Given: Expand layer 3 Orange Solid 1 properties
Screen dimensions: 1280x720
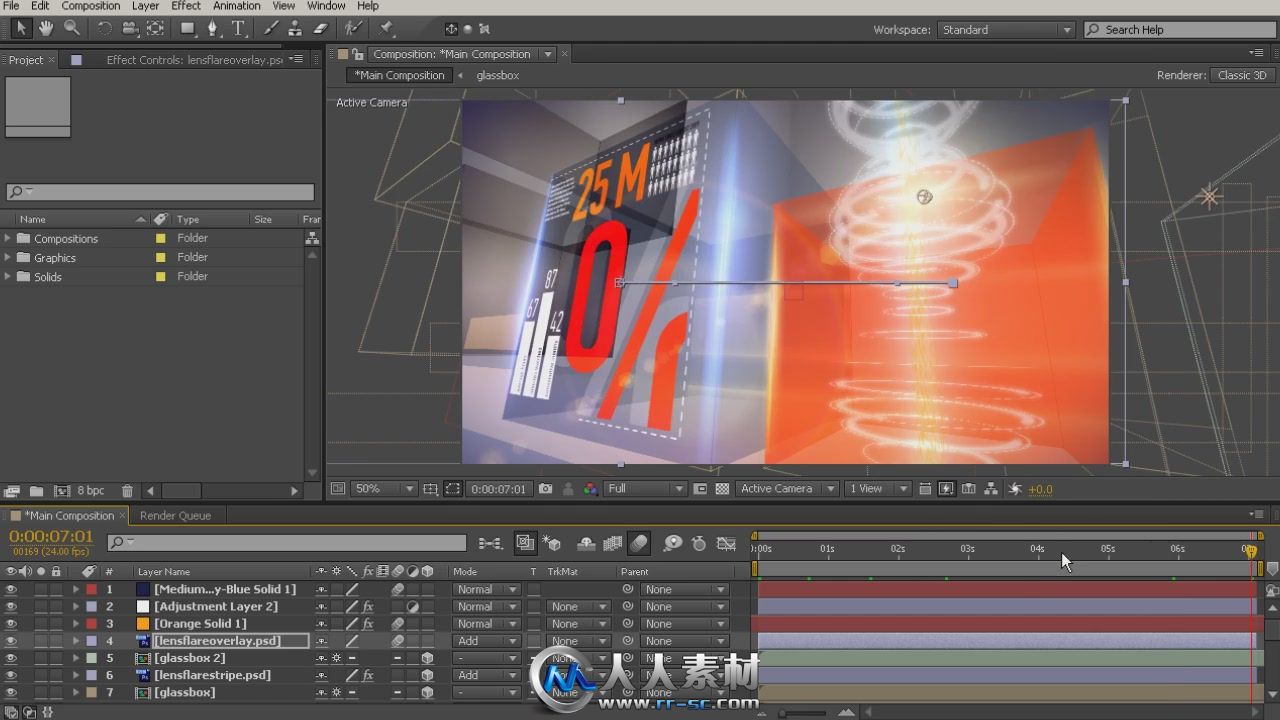Looking at the screenshot, I should coord(75,624).
